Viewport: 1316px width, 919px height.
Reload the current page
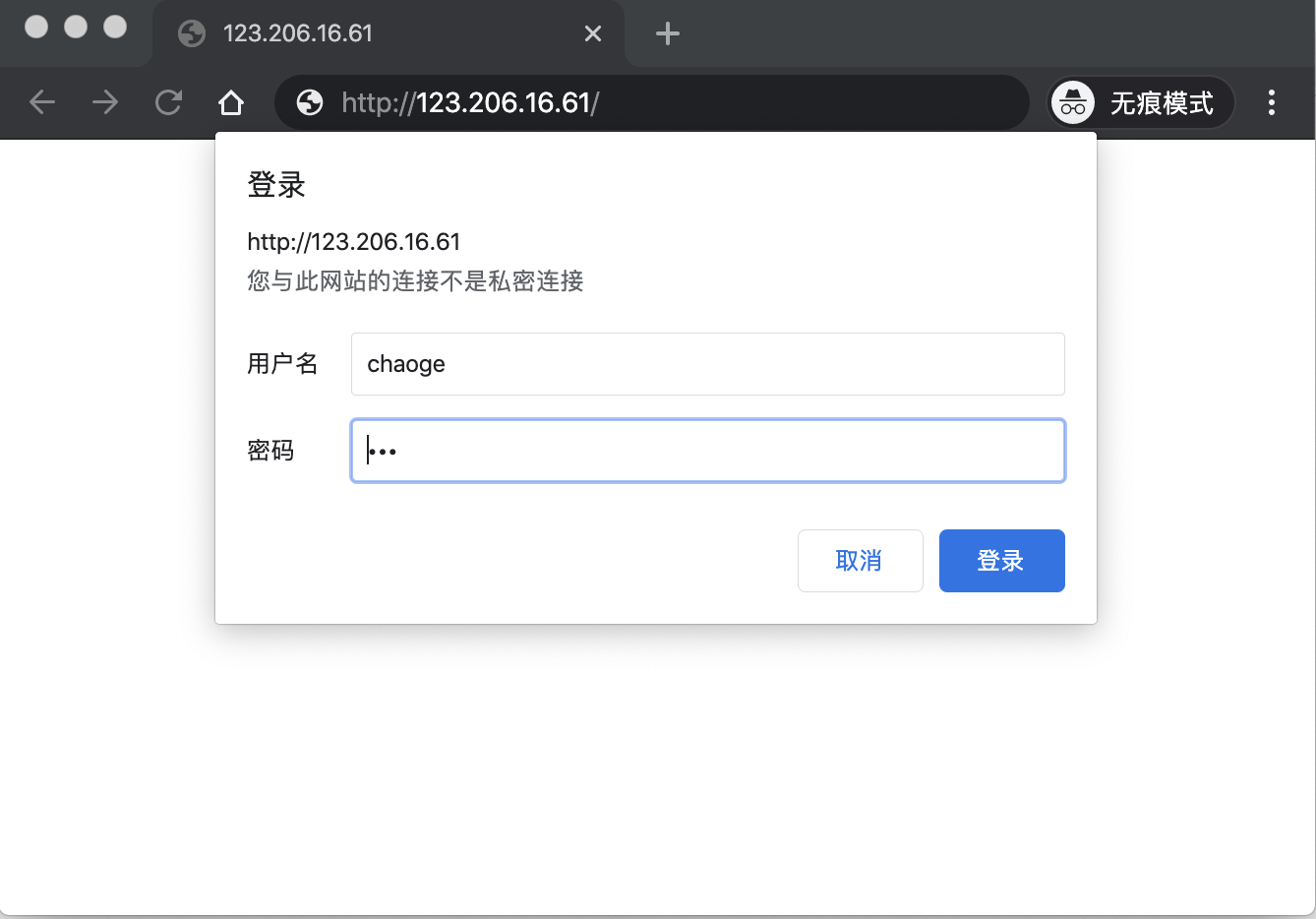(x=168, y=102)
